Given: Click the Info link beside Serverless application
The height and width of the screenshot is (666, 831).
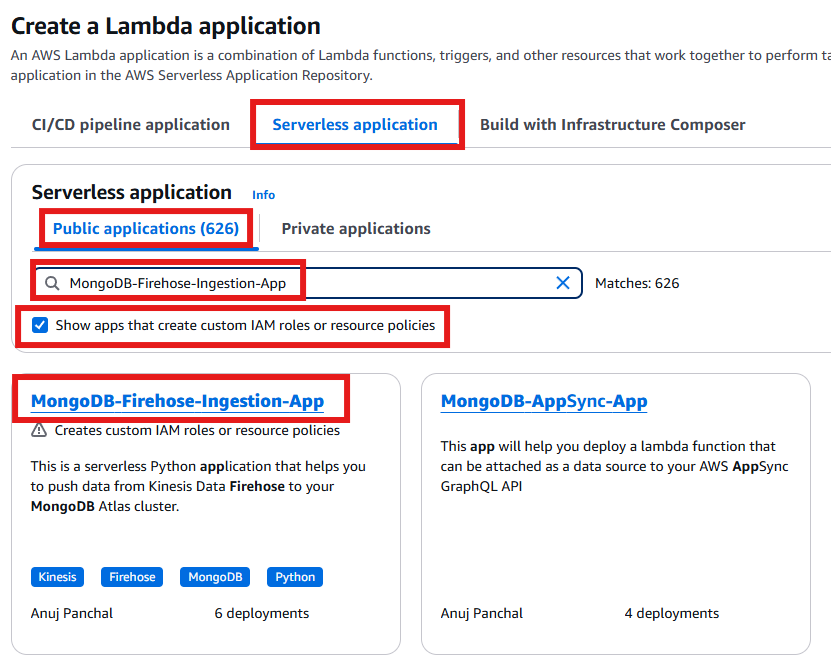Looking at the screenshot, I should [x=263, y=195].
